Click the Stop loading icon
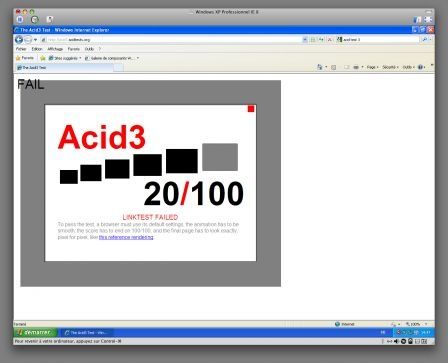Image resolution: width=448 pixels, height=363 pixels. click(x=330, y=40)
